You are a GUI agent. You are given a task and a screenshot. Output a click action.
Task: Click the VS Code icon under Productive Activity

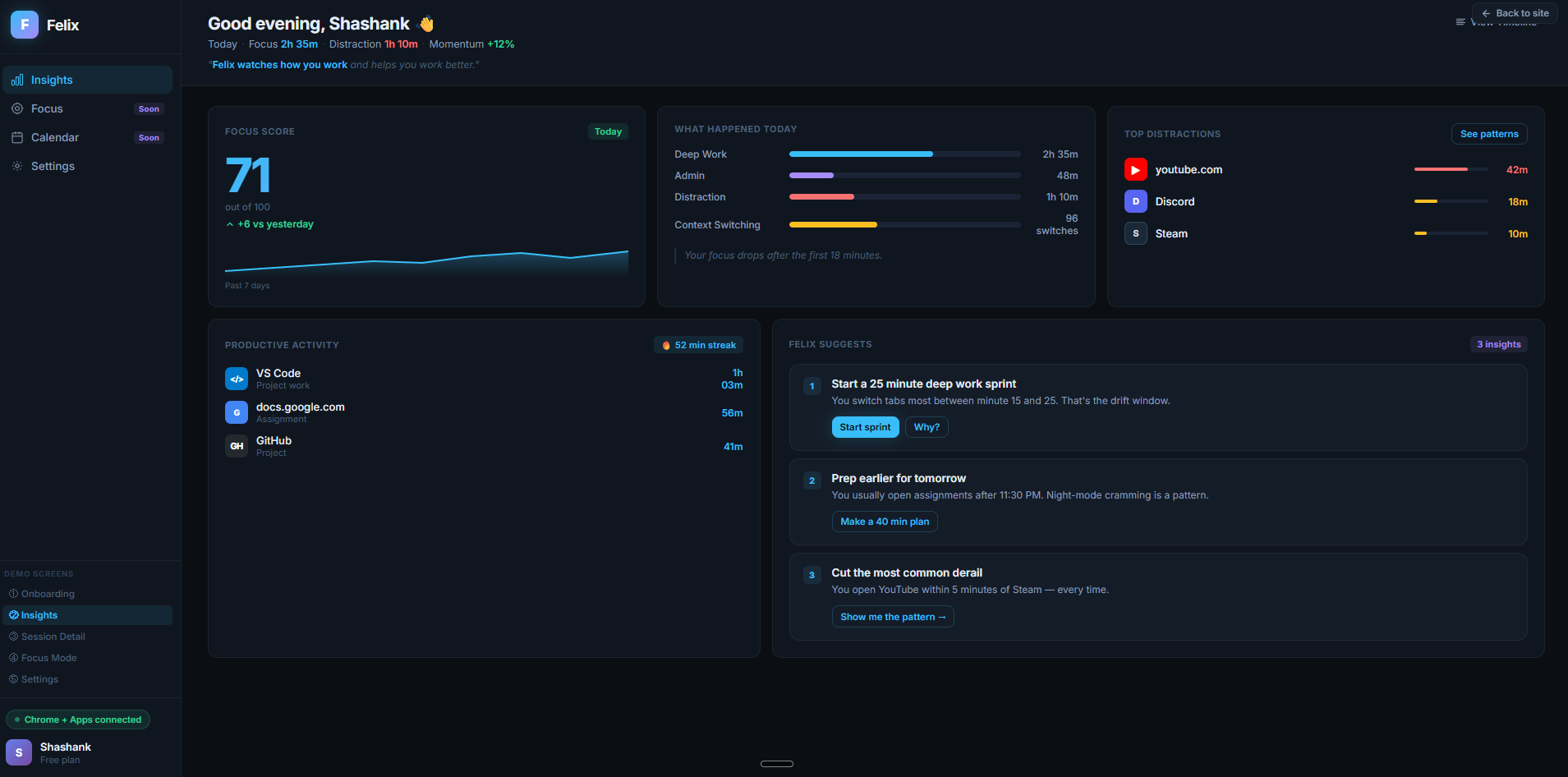pos(237,379)
